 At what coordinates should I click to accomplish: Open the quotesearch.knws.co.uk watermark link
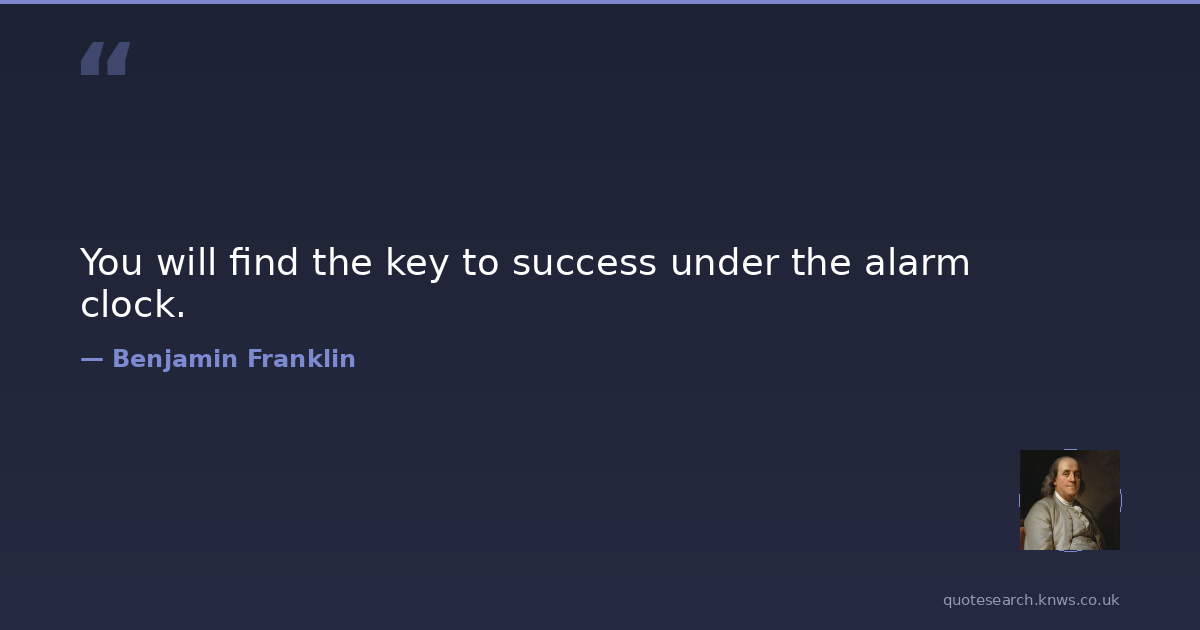[1031, 600]
